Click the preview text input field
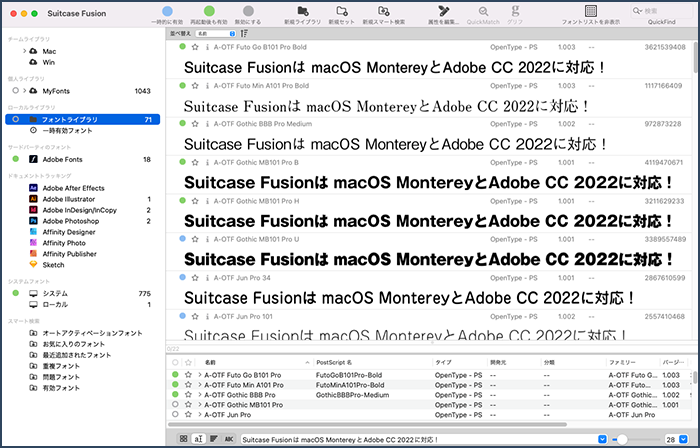The width and height of the screenshot is (700, 448). point(419,439)
